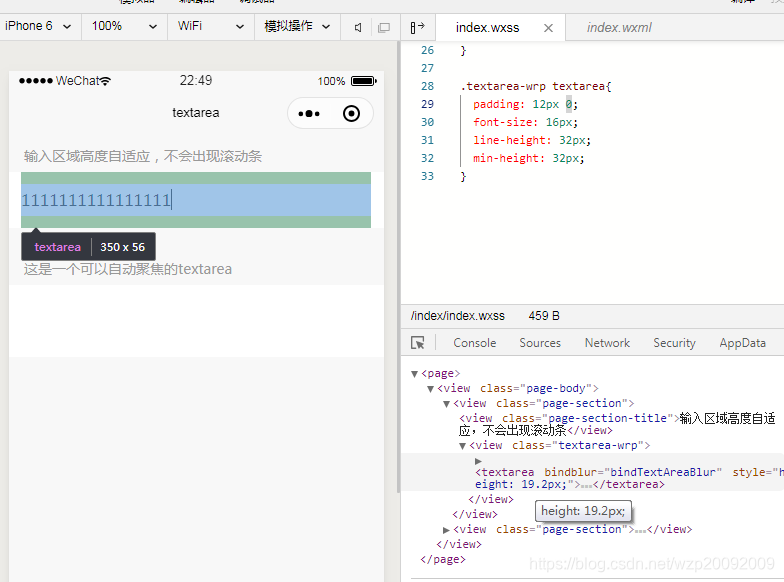Open the WiFi network type dropdown

tap(210, 26)
